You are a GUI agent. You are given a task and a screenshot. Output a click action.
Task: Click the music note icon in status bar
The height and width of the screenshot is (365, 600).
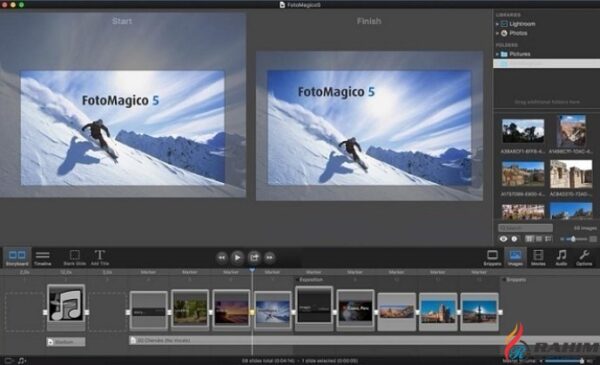click(x=22, y=360)
